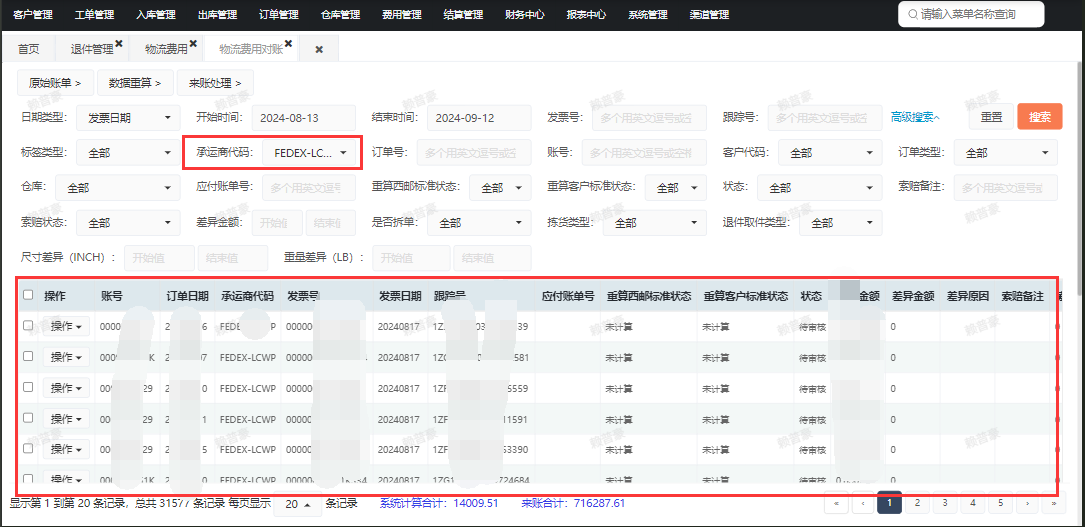
Task: Check the row with tracking number ending 11591
Action: pyautogui.click(x=28, y=418)
